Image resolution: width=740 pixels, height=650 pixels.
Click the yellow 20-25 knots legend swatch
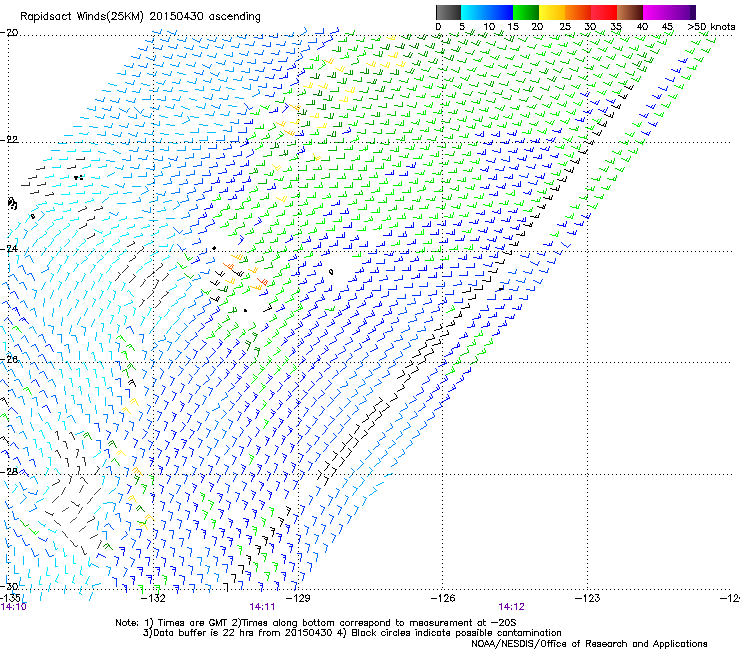pyautogui.click(x=552, y=12)
